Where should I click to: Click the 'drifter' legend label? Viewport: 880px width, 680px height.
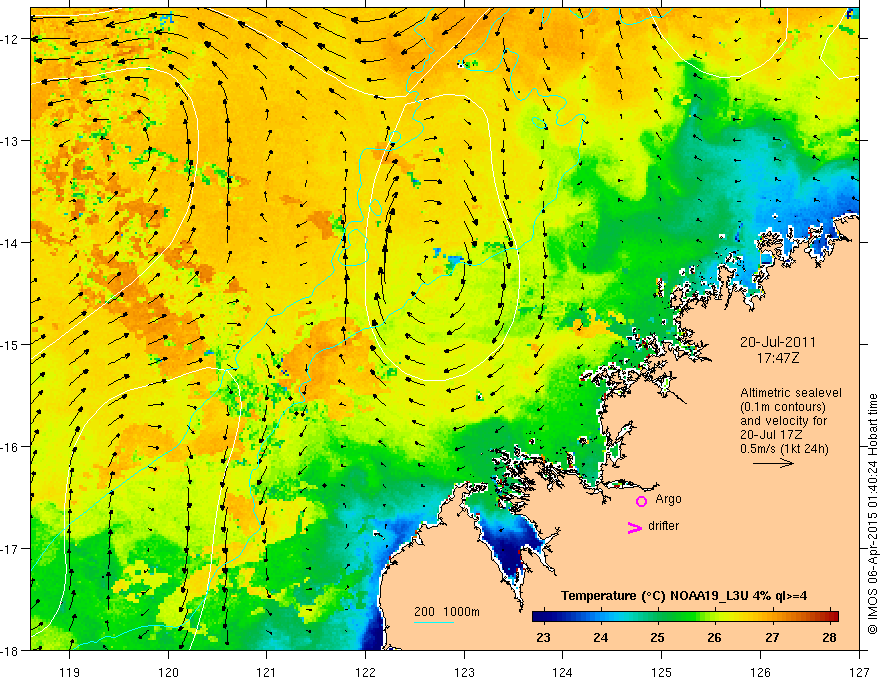(x=663, y=526)
